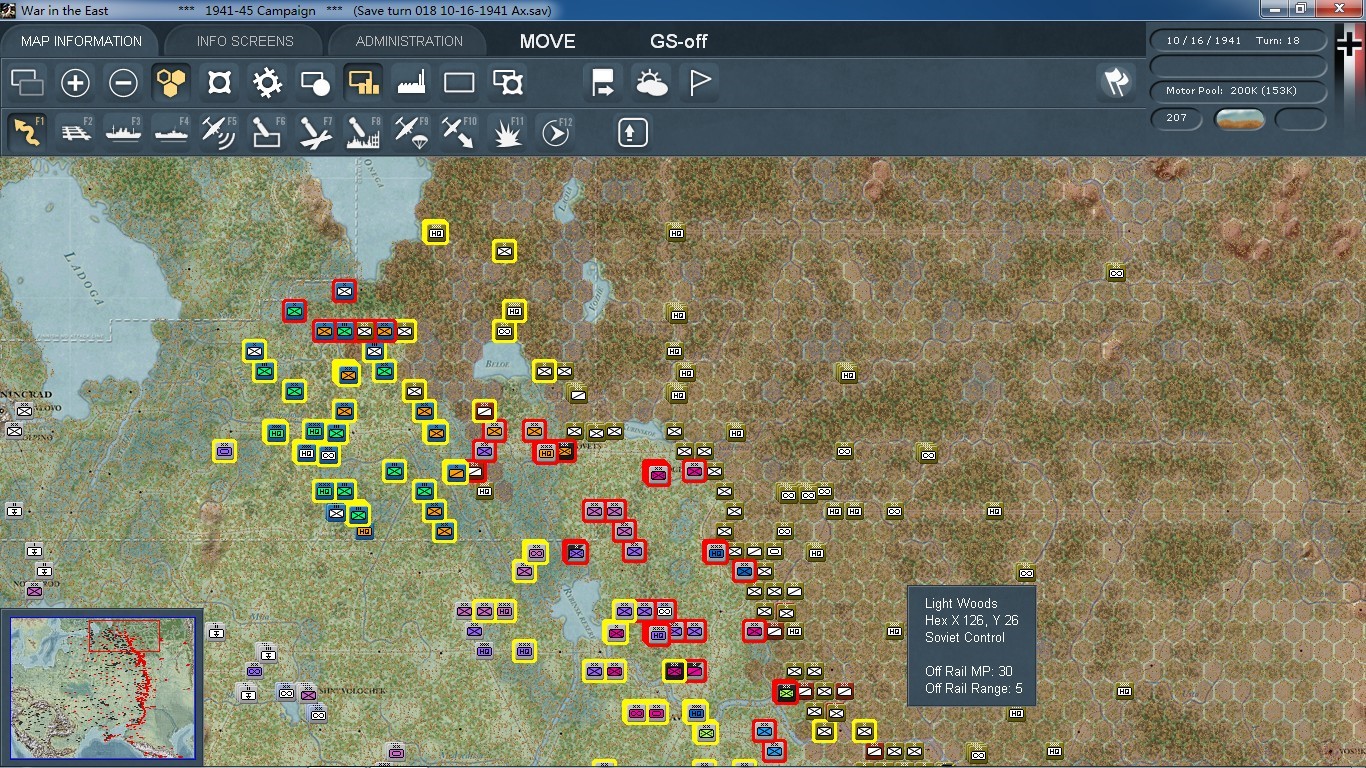
Task: Select F3 naval transport mode
Action: pyautogui.click(x=123, y=131)
